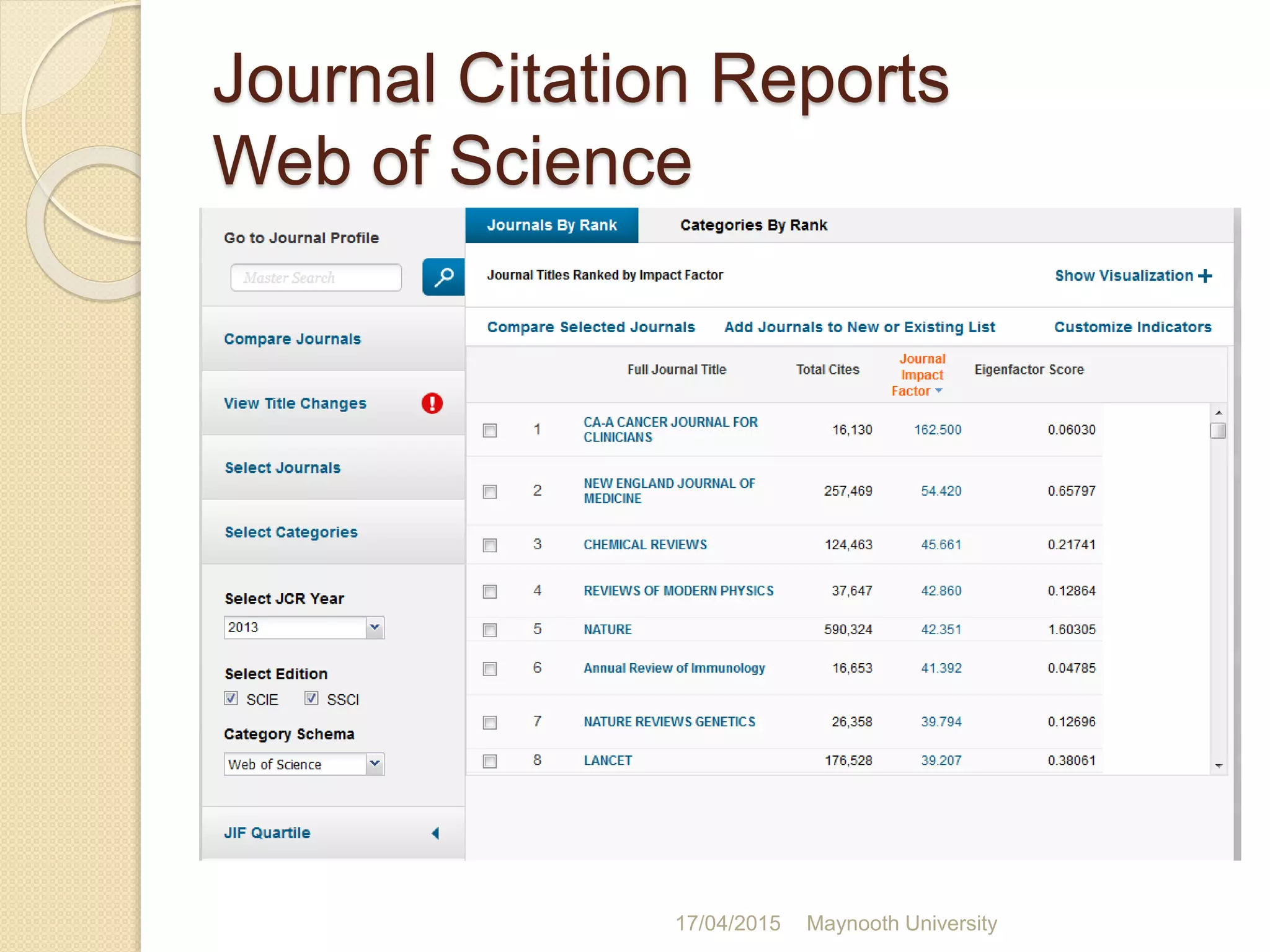Click the JIF Quartile collapse arrow
This screenshot has height=952, width=1270.
coord(435,833)
